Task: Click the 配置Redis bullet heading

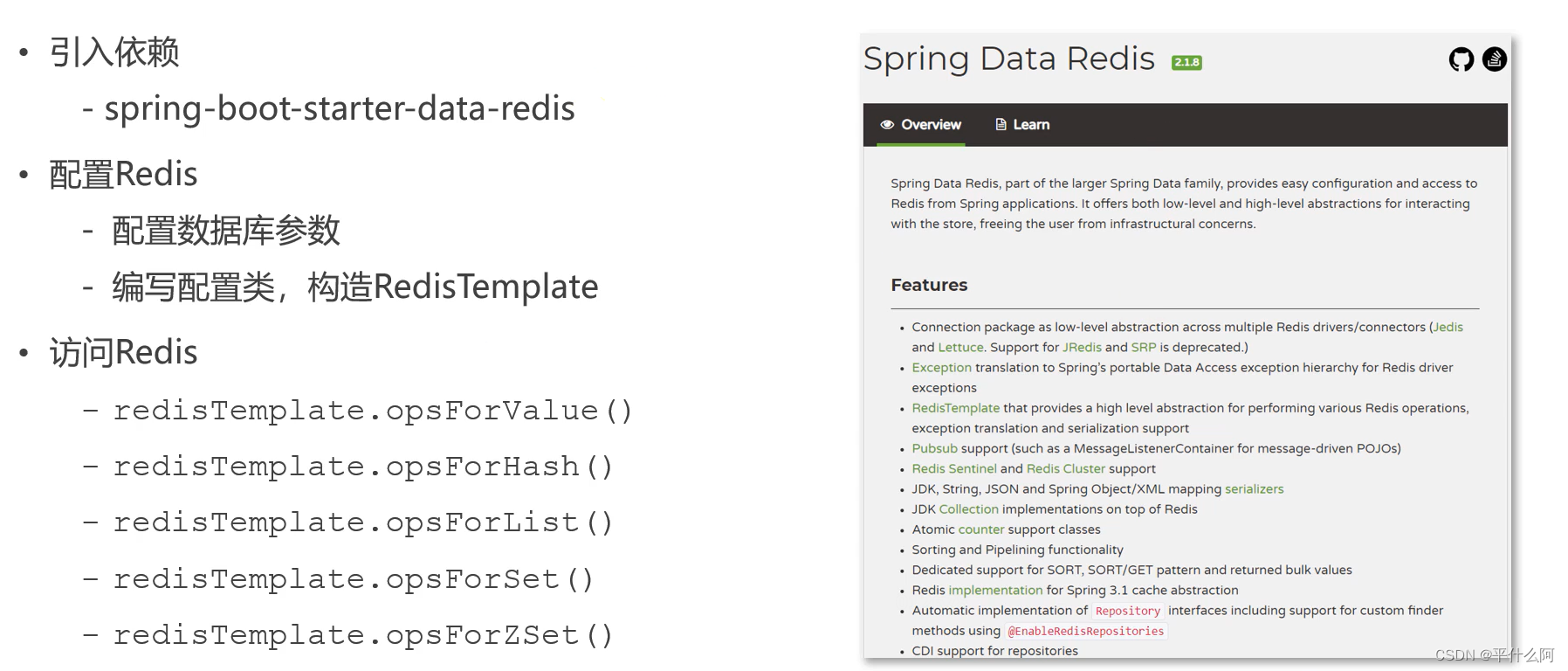Action: click(123, 174)
